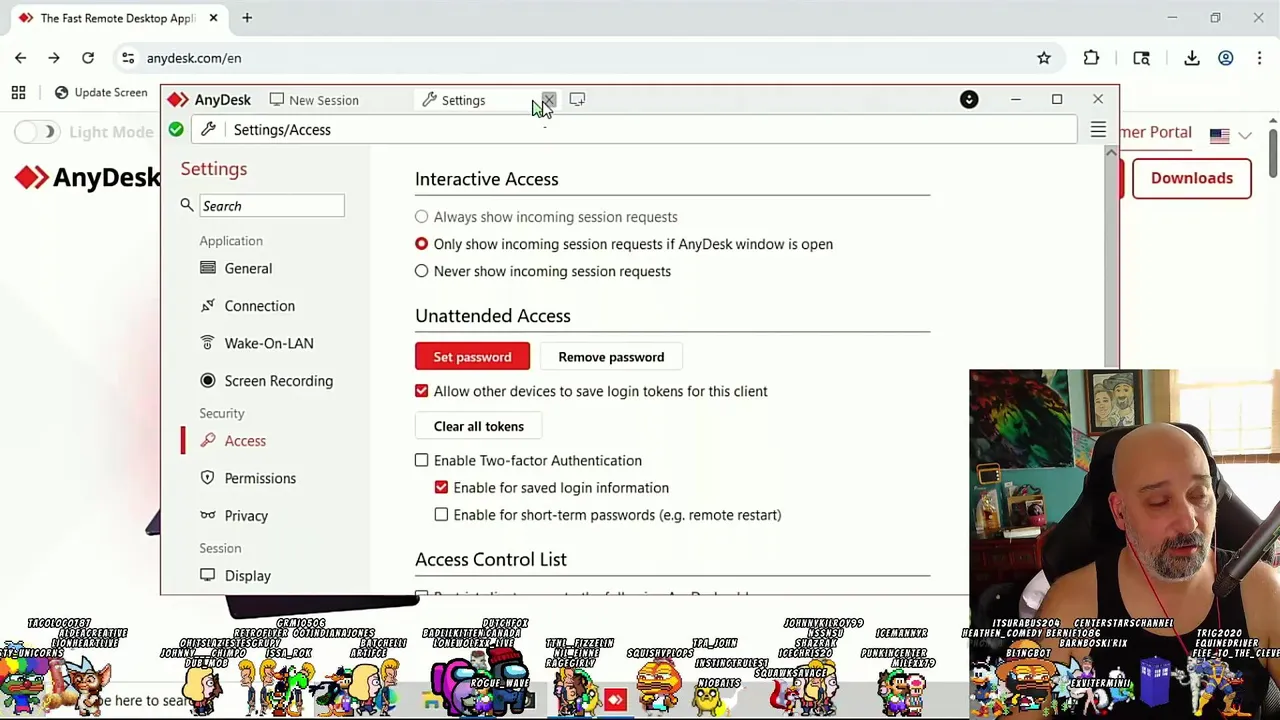
Task: Open Screen Recording settings
Action: [x=278, y=381]
